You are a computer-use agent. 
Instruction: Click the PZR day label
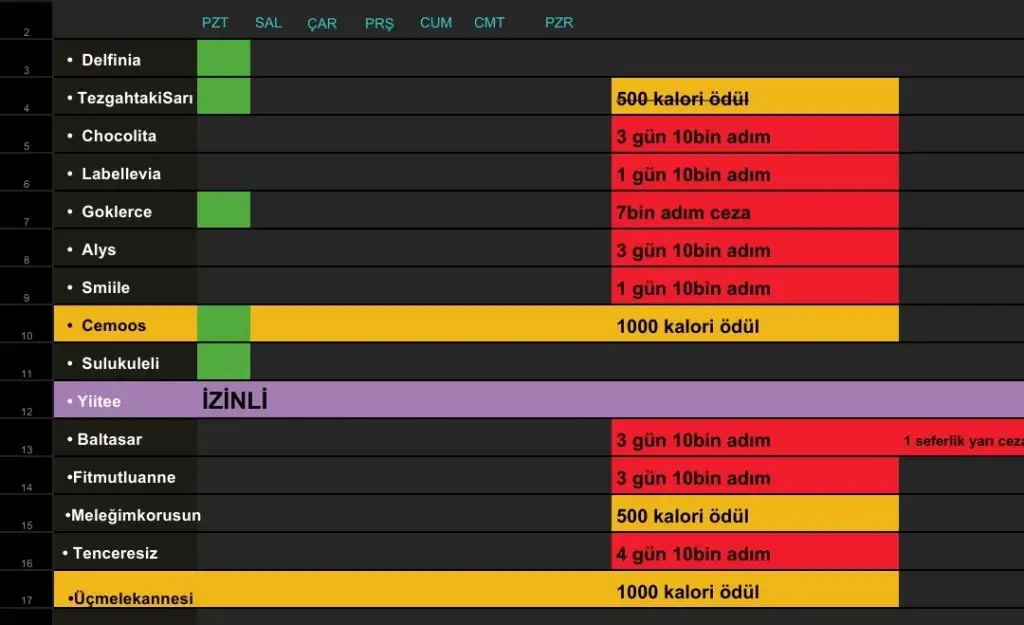pos(559,23)
